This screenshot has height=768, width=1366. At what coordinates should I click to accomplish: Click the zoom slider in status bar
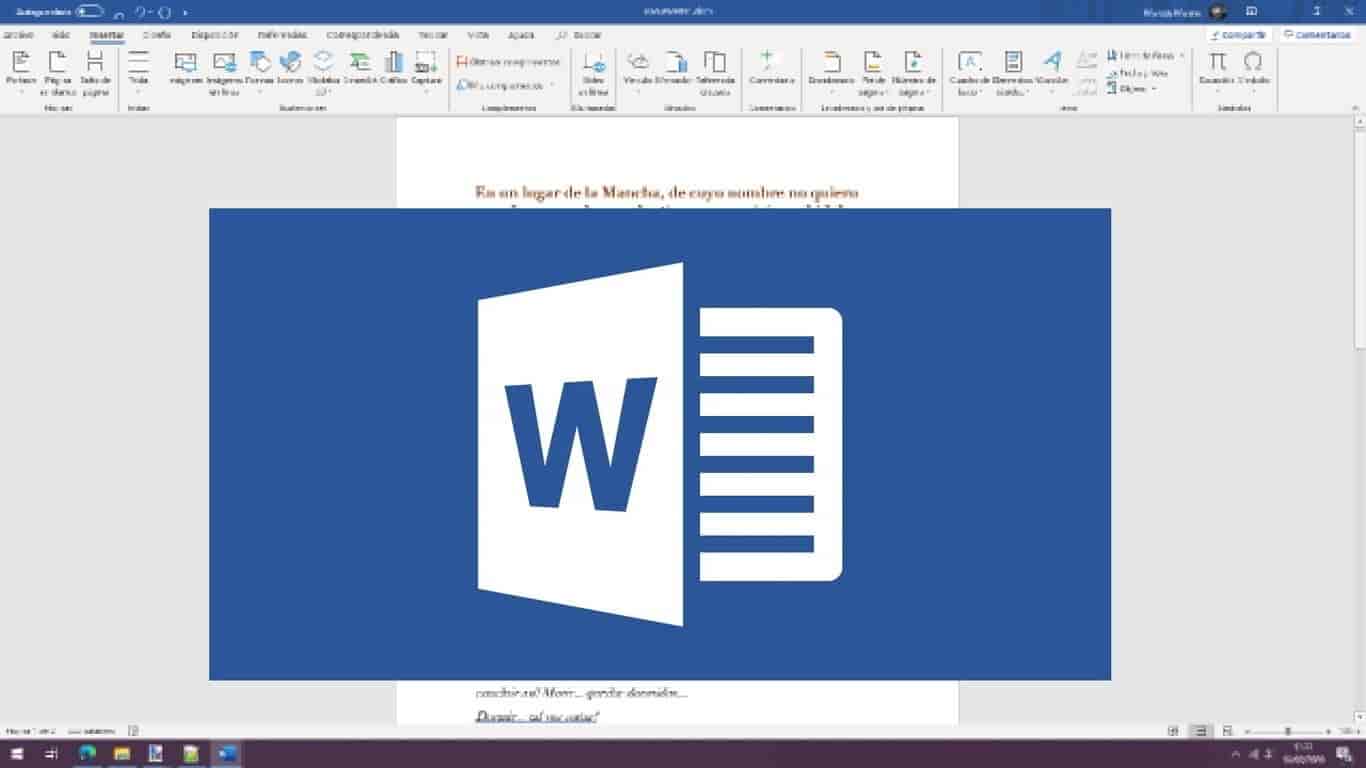[1287, 732]
